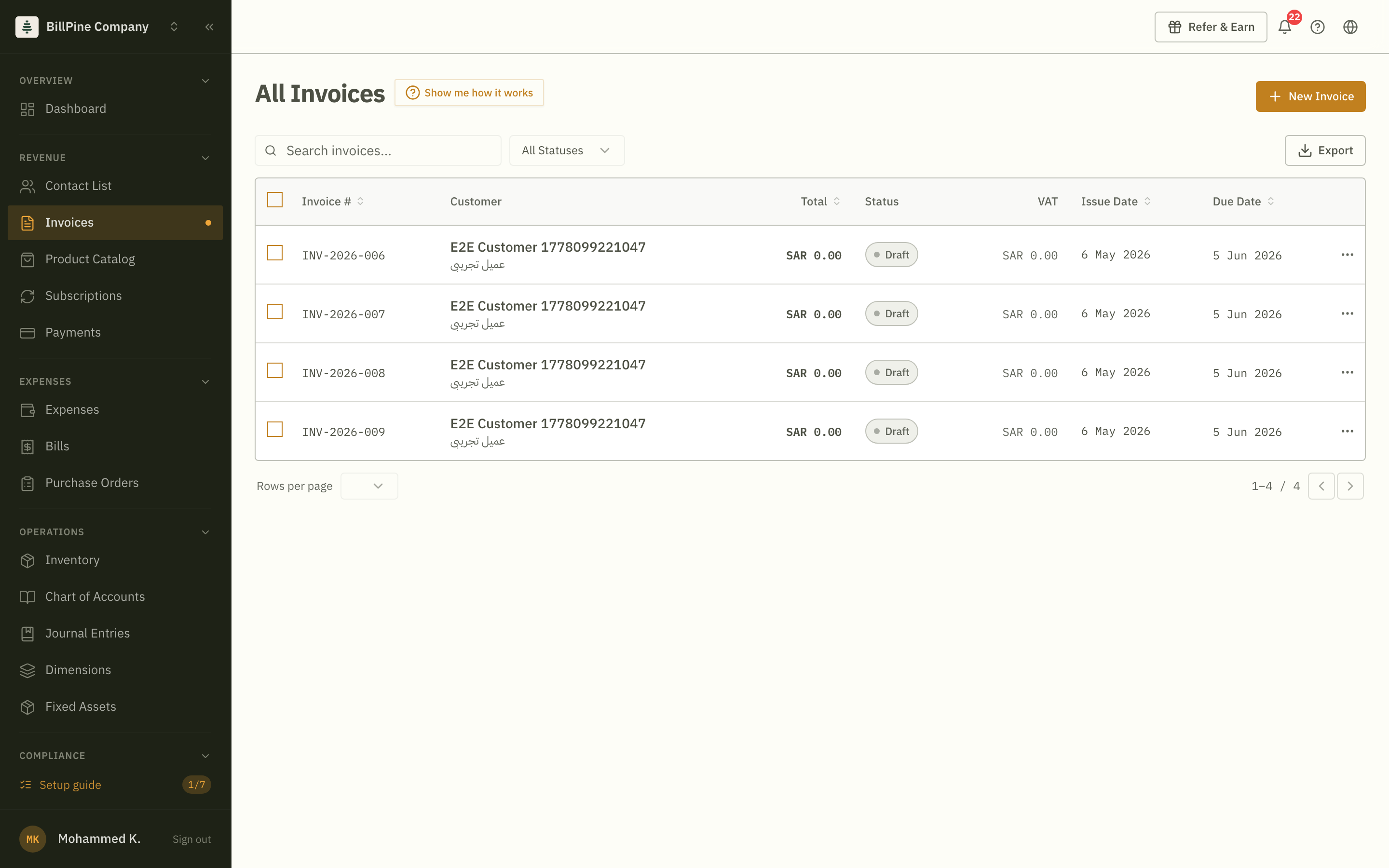
Task: Open Product Catalog in the sidebar
Action: tap(115, 259)
